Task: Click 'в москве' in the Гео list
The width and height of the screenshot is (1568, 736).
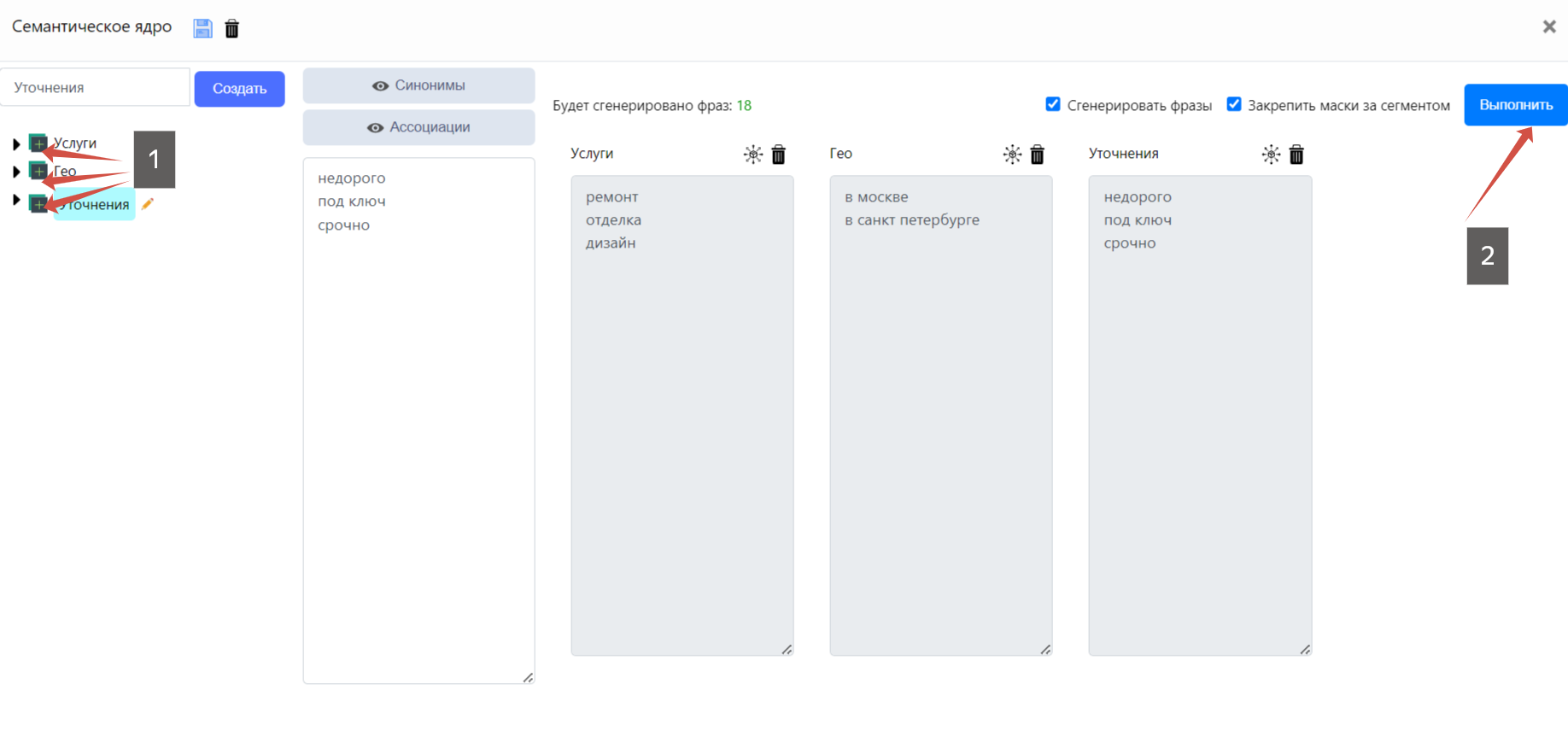Action: [876, 197]
